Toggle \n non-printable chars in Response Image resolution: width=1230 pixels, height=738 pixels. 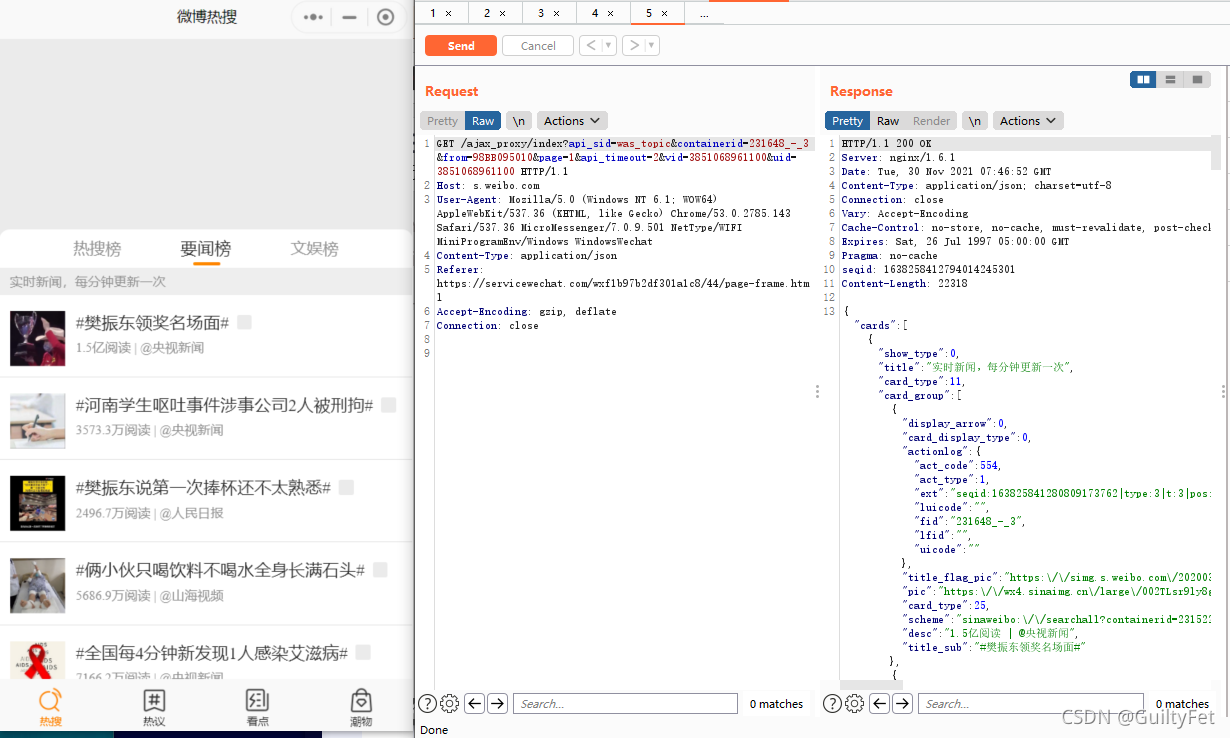975,121
